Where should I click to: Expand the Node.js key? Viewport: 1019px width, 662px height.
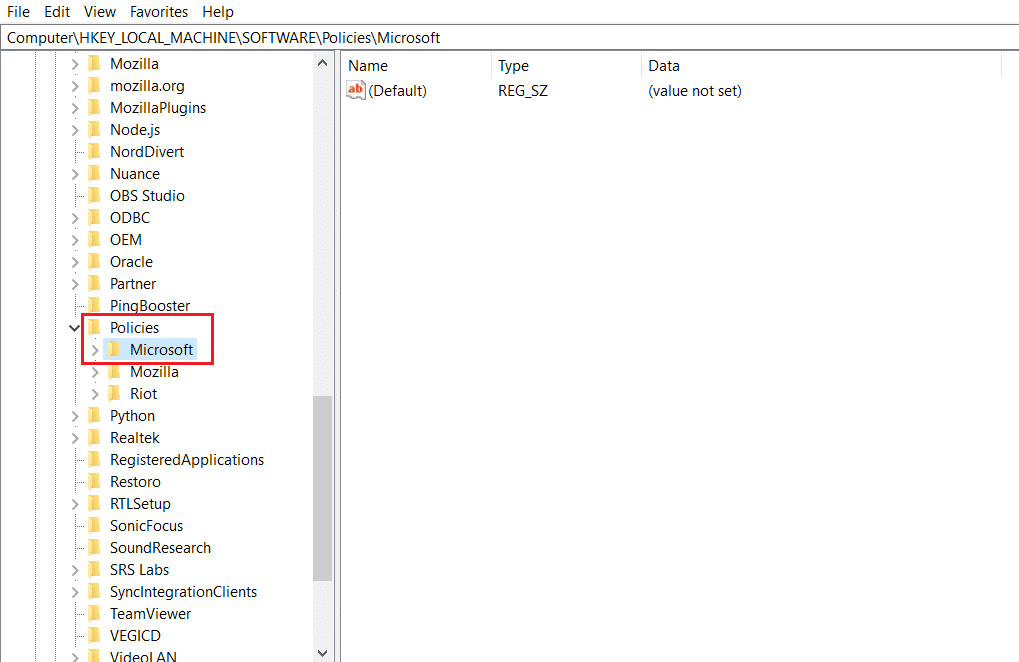coord(75,131)
